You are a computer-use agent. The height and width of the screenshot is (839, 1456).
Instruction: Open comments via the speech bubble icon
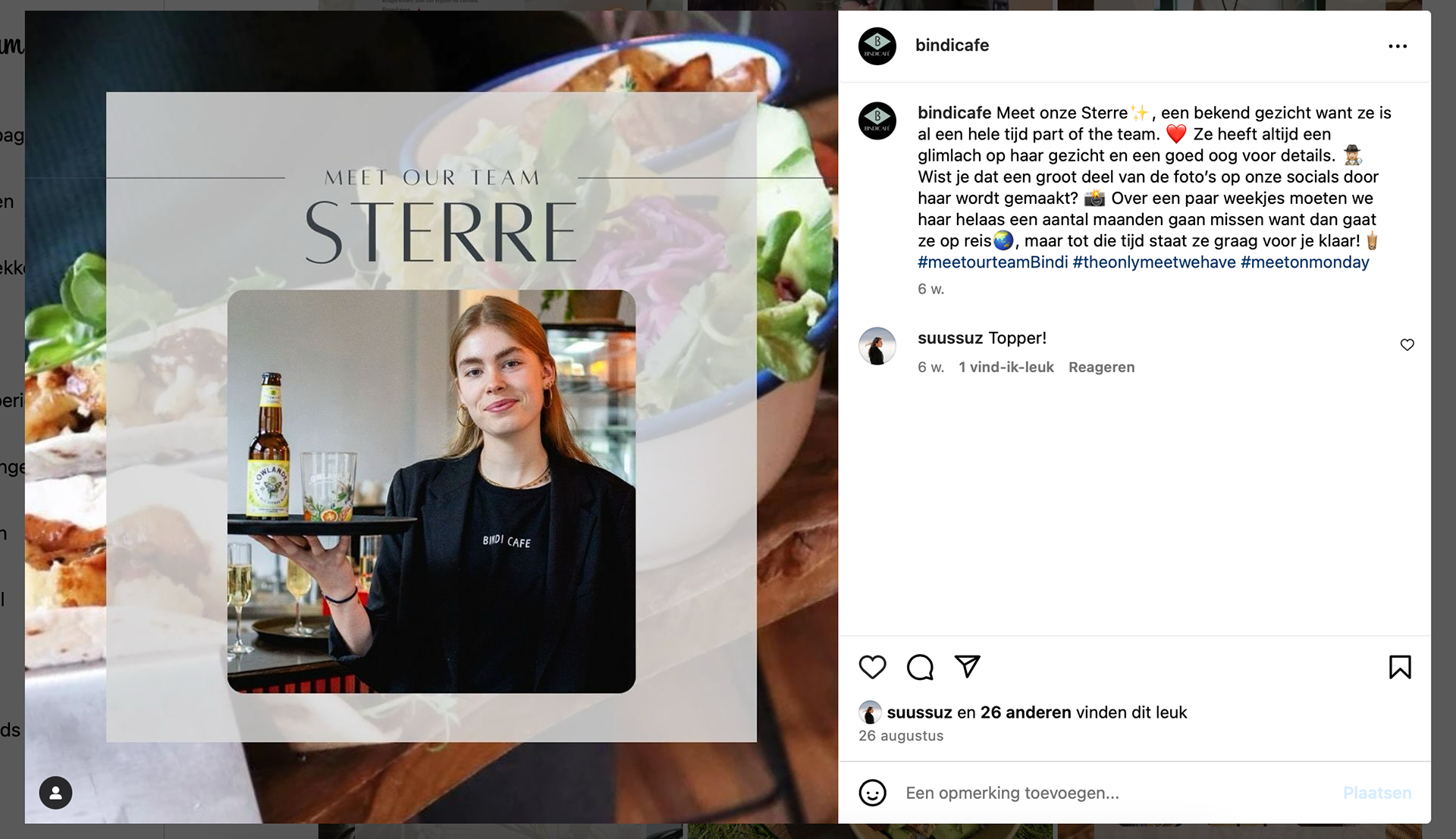point(920,667)
